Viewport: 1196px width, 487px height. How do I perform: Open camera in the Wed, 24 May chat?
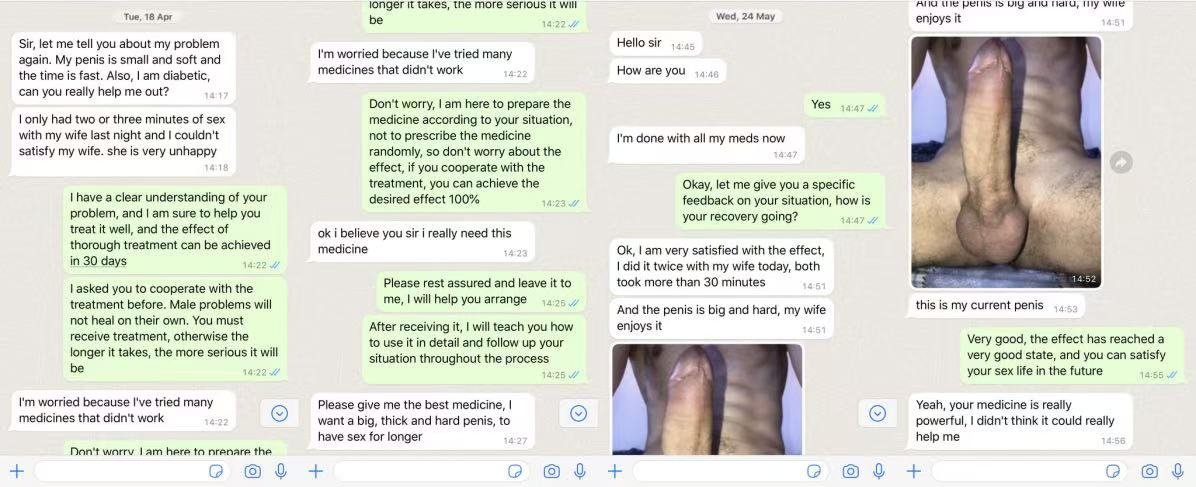point(850,472)
